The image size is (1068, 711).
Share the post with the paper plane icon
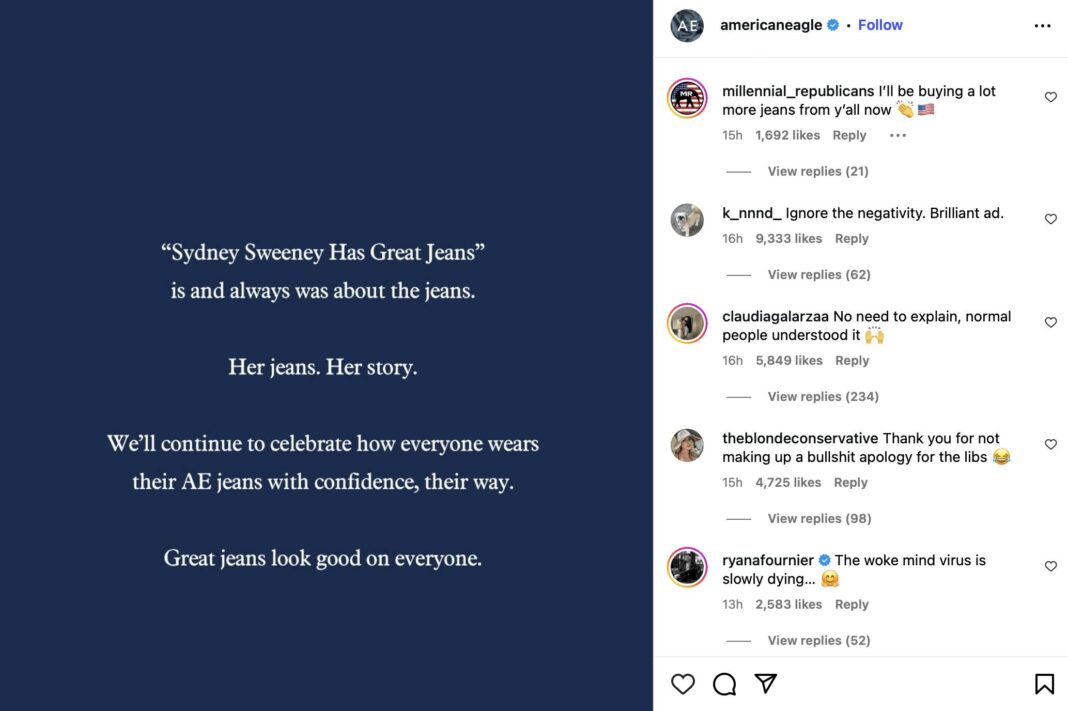pos(766,683)
